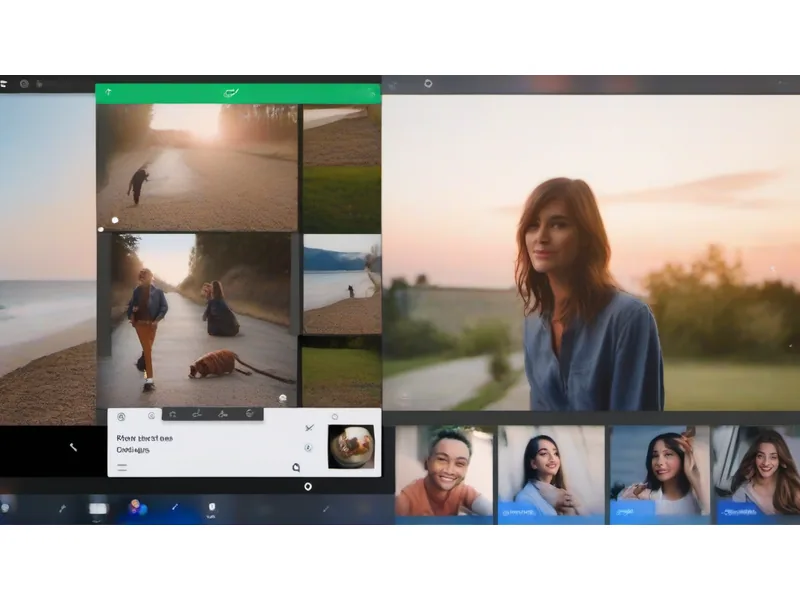
Task: Select the photo of the person walking on the road
Action: click(x=196, y=318)
